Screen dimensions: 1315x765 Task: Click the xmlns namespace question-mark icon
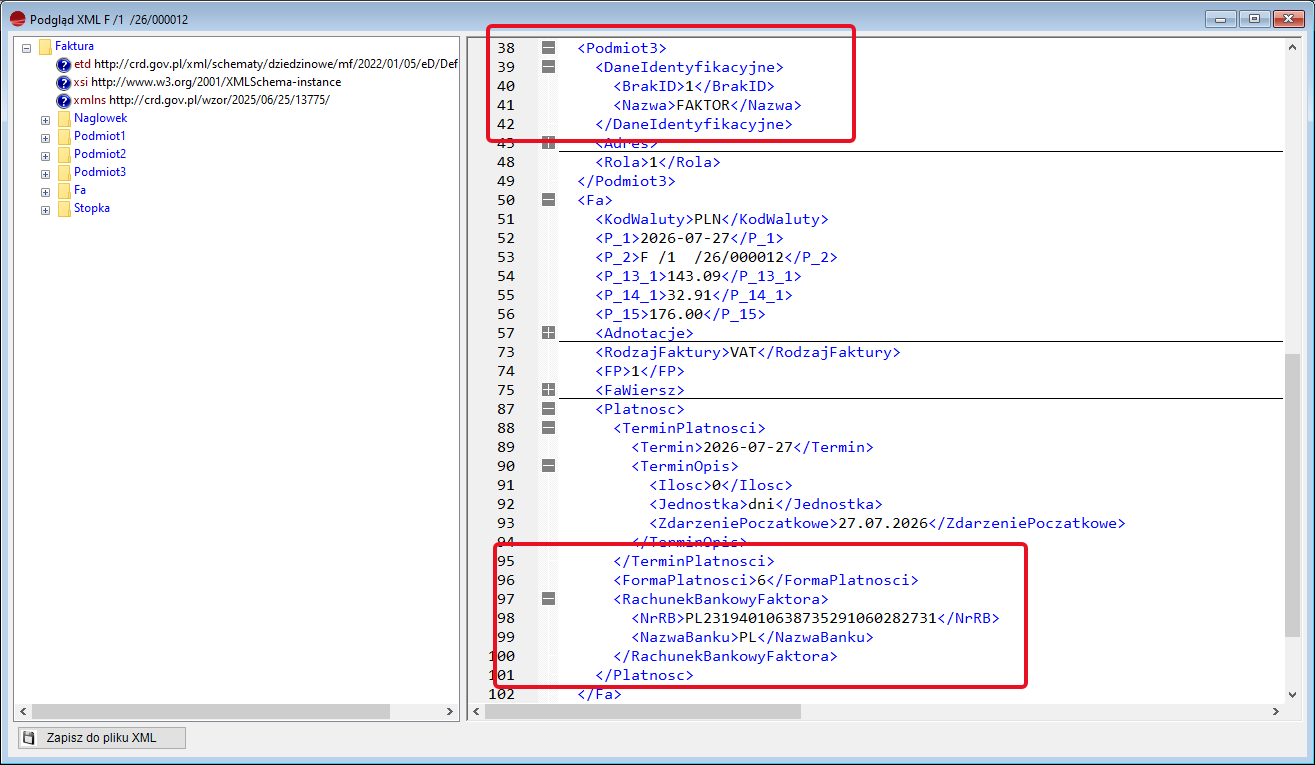(64, 100)
